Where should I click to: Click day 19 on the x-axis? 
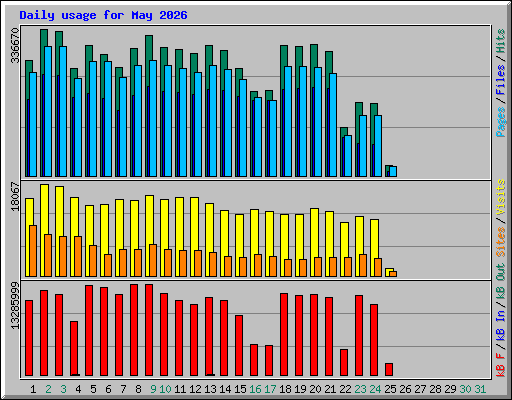(x=300, y=389)
